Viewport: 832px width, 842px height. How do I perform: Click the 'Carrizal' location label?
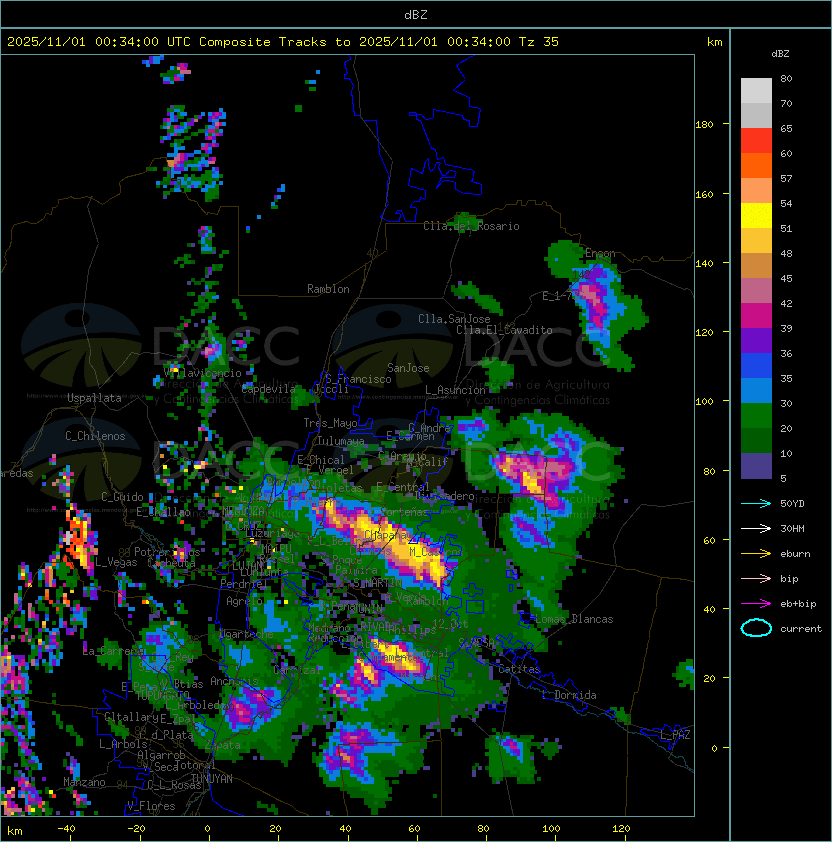point(298,670)
